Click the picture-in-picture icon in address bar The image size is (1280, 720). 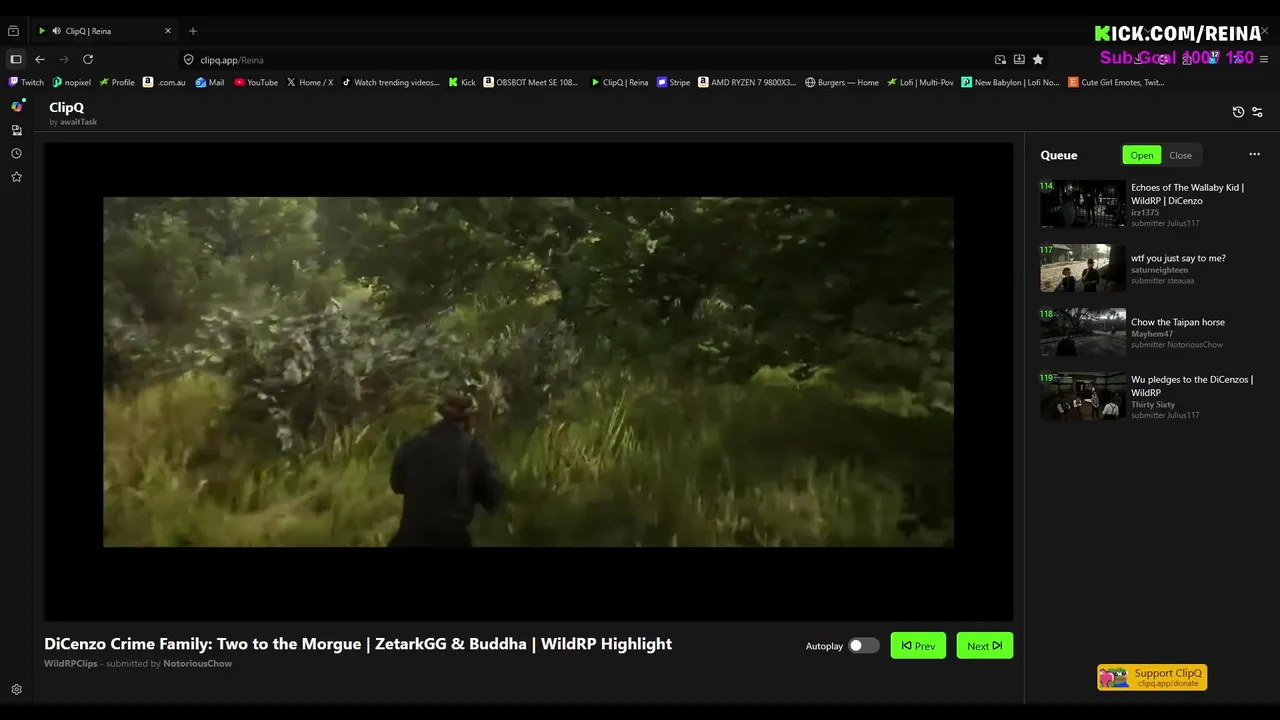pos(1000,59)
